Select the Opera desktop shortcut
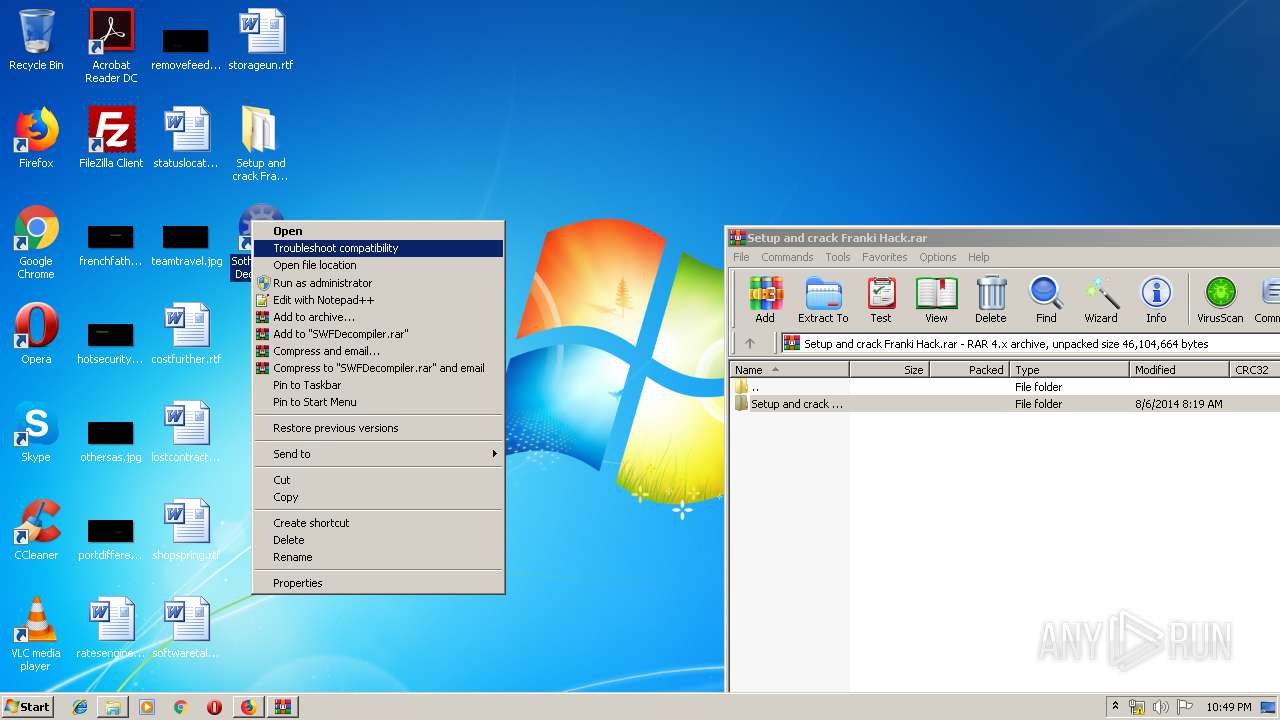Screen dimensions: 1280x720 (x=36, y=334)
